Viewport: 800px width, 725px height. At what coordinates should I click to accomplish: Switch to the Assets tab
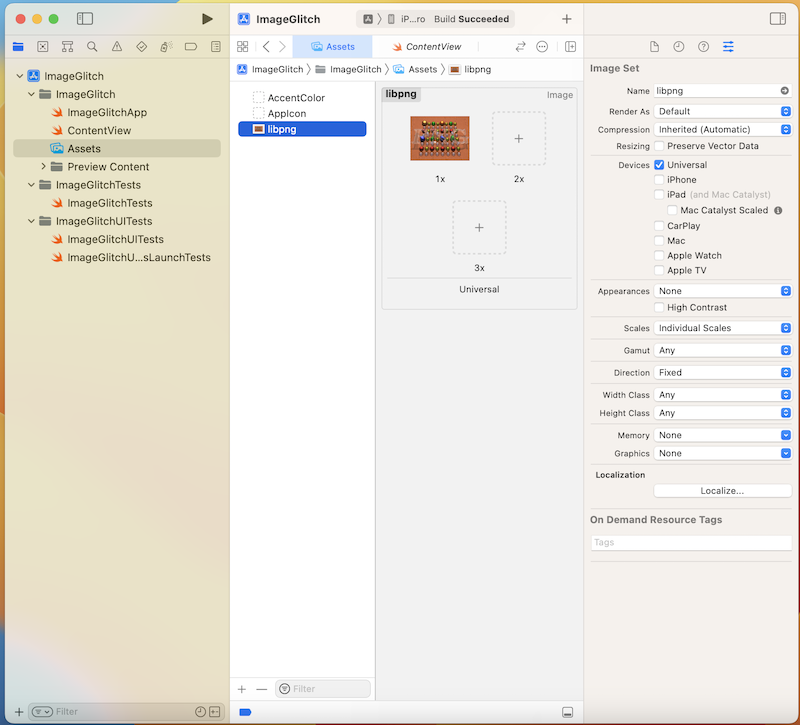(x=333, y=47)
